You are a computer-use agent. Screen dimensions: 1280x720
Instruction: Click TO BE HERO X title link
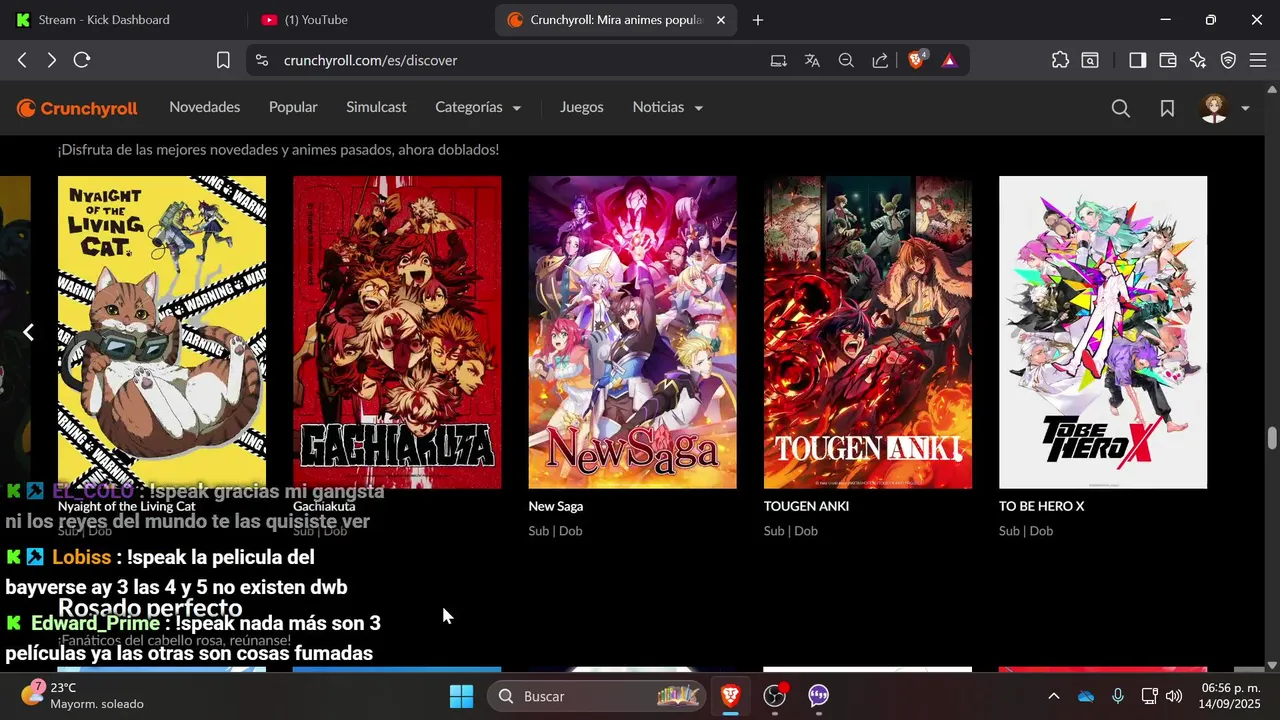pyautogui.click(x=1042, y=506)
